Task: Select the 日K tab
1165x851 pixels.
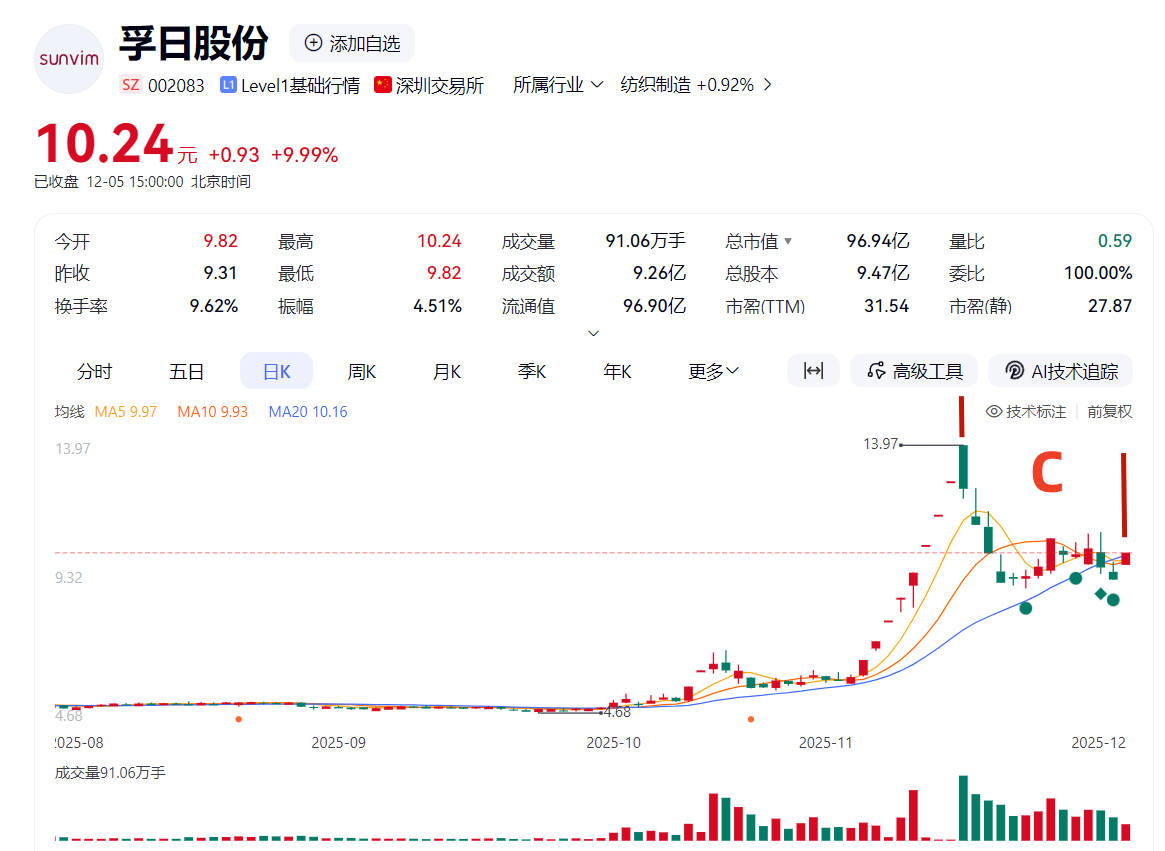Action: pyautogui.click(x=276, y=371)
